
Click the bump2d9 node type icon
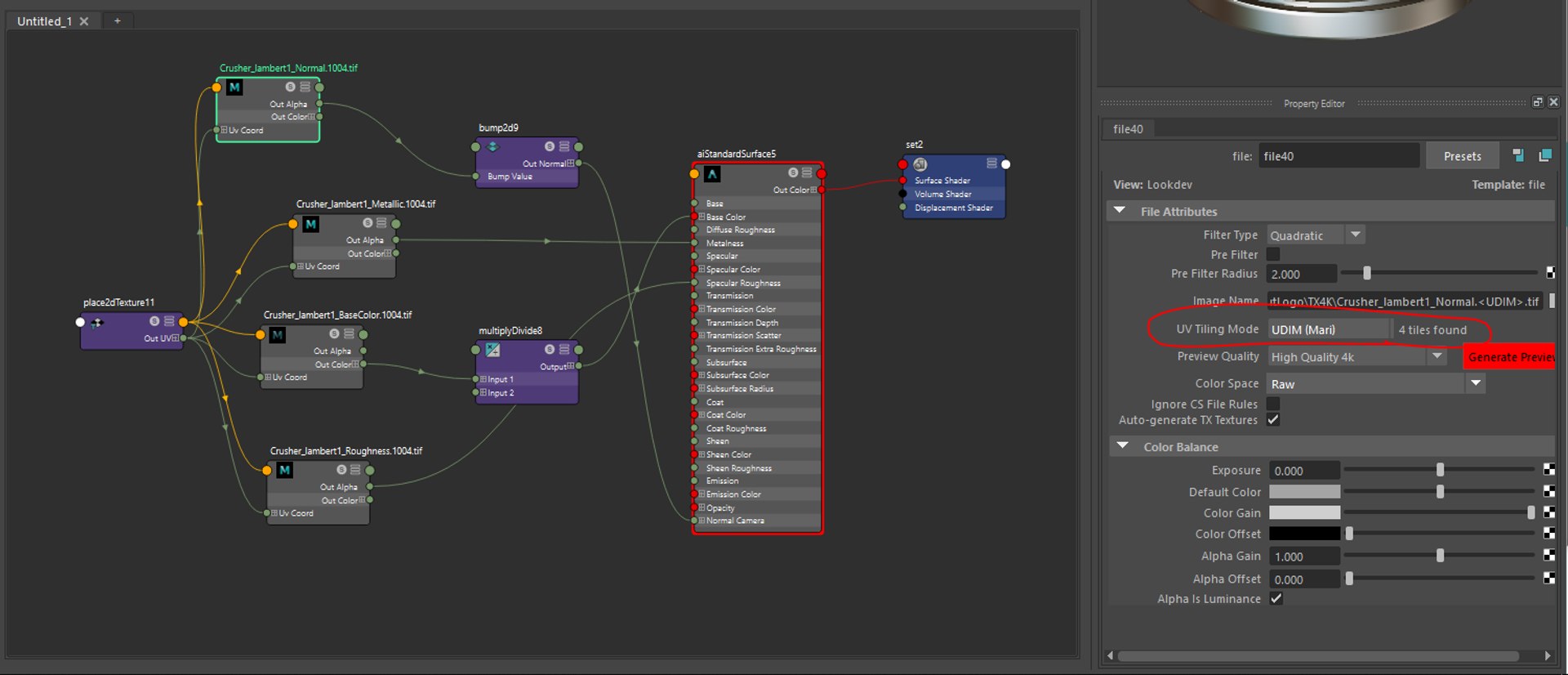pyautogui.click(x=492, y=147)
